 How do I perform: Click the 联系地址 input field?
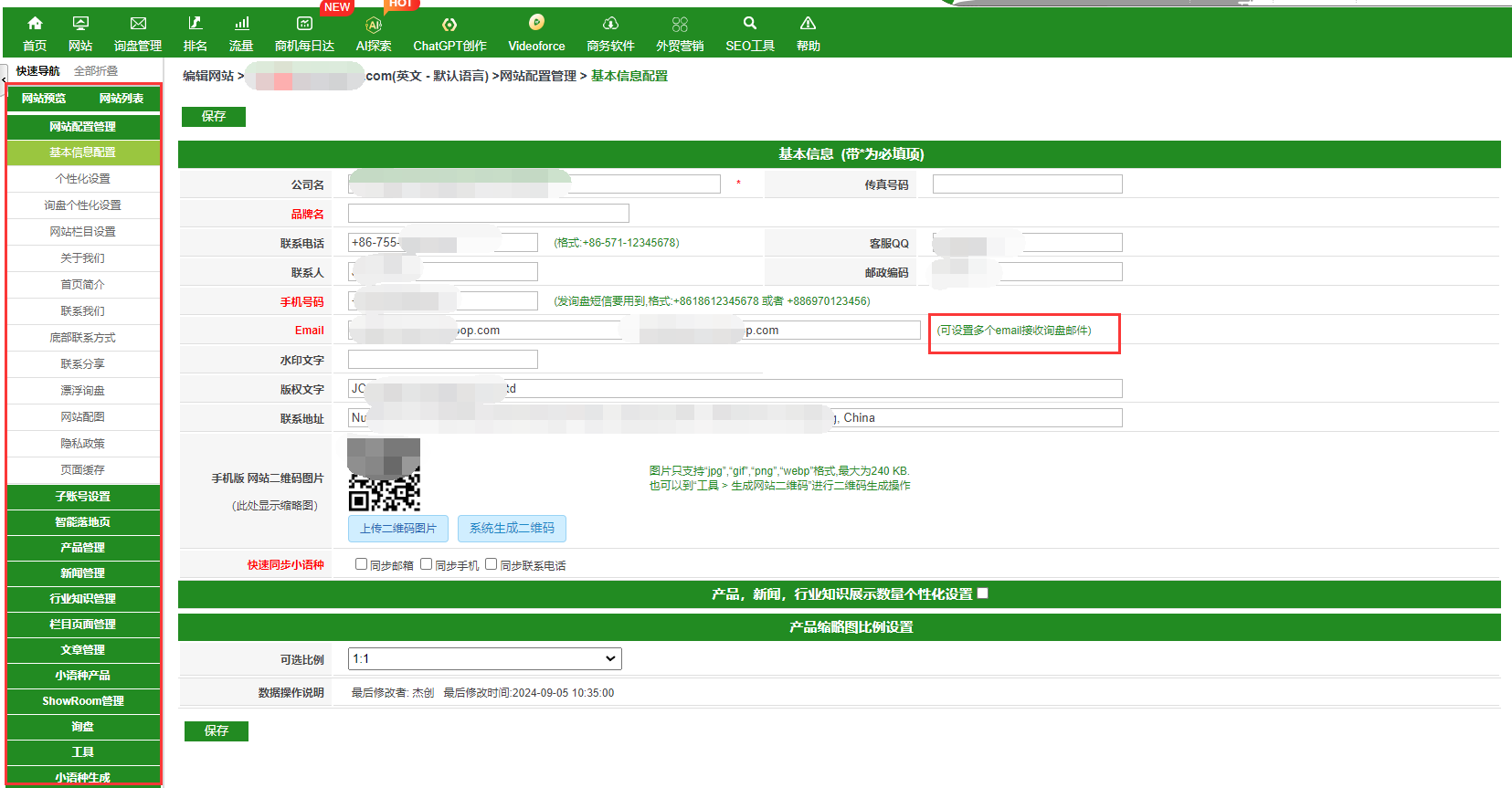coord(735,418)
